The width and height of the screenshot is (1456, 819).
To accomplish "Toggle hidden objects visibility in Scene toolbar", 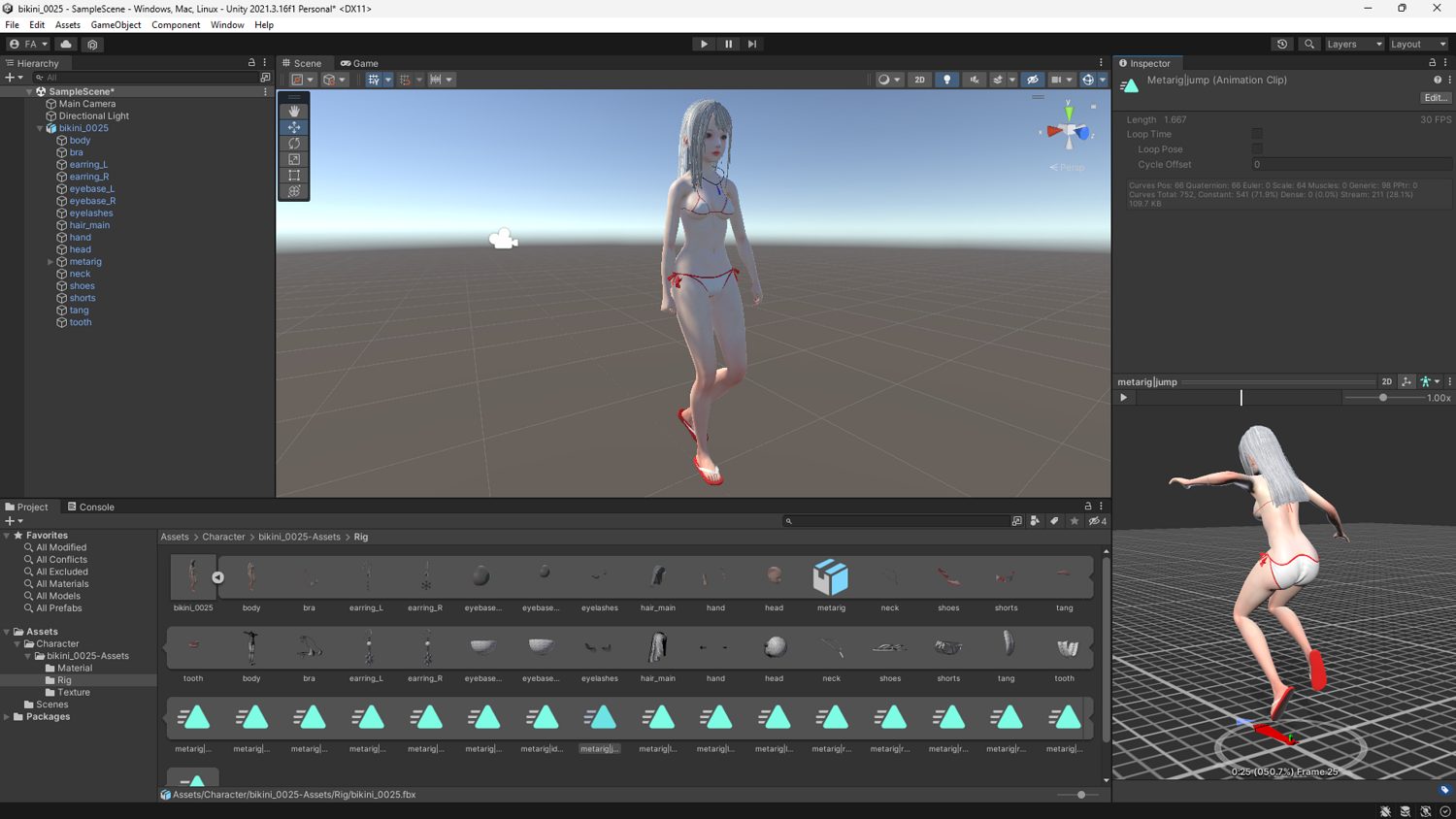I will click(1032, 80).
